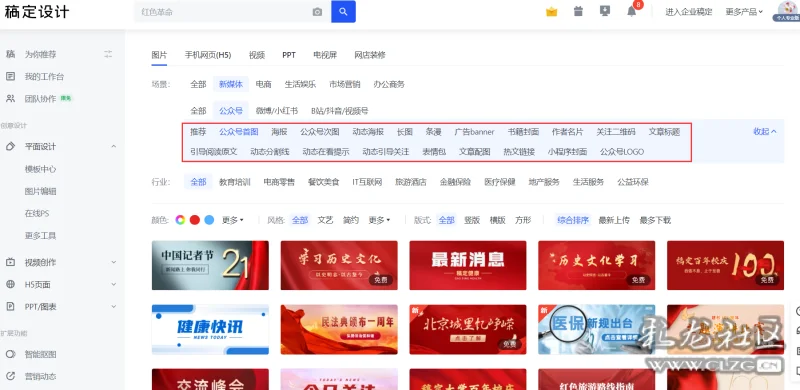
Task: Choose 公众号LOGO category
Action: (x=622, y=152)
